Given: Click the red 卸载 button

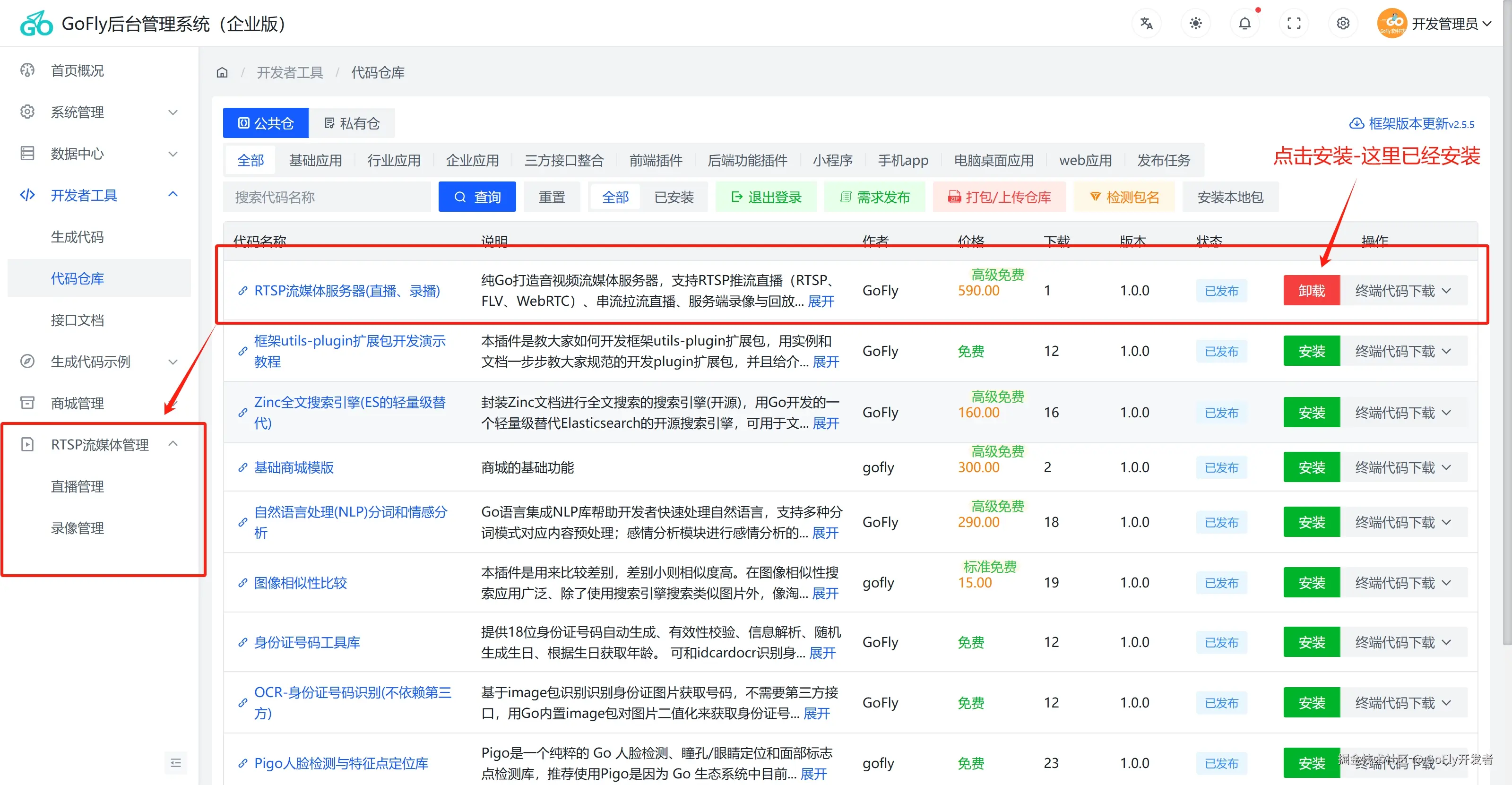Looking at the screenshot, I should pyautogui.click(x=1311, y=291).
